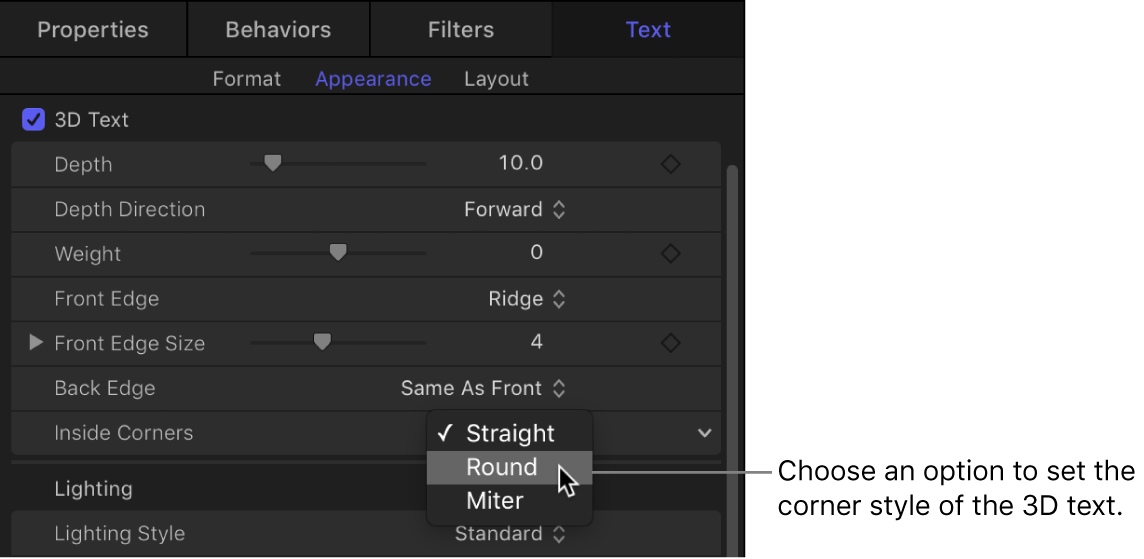Open the Layout pane

pos(496,79)
